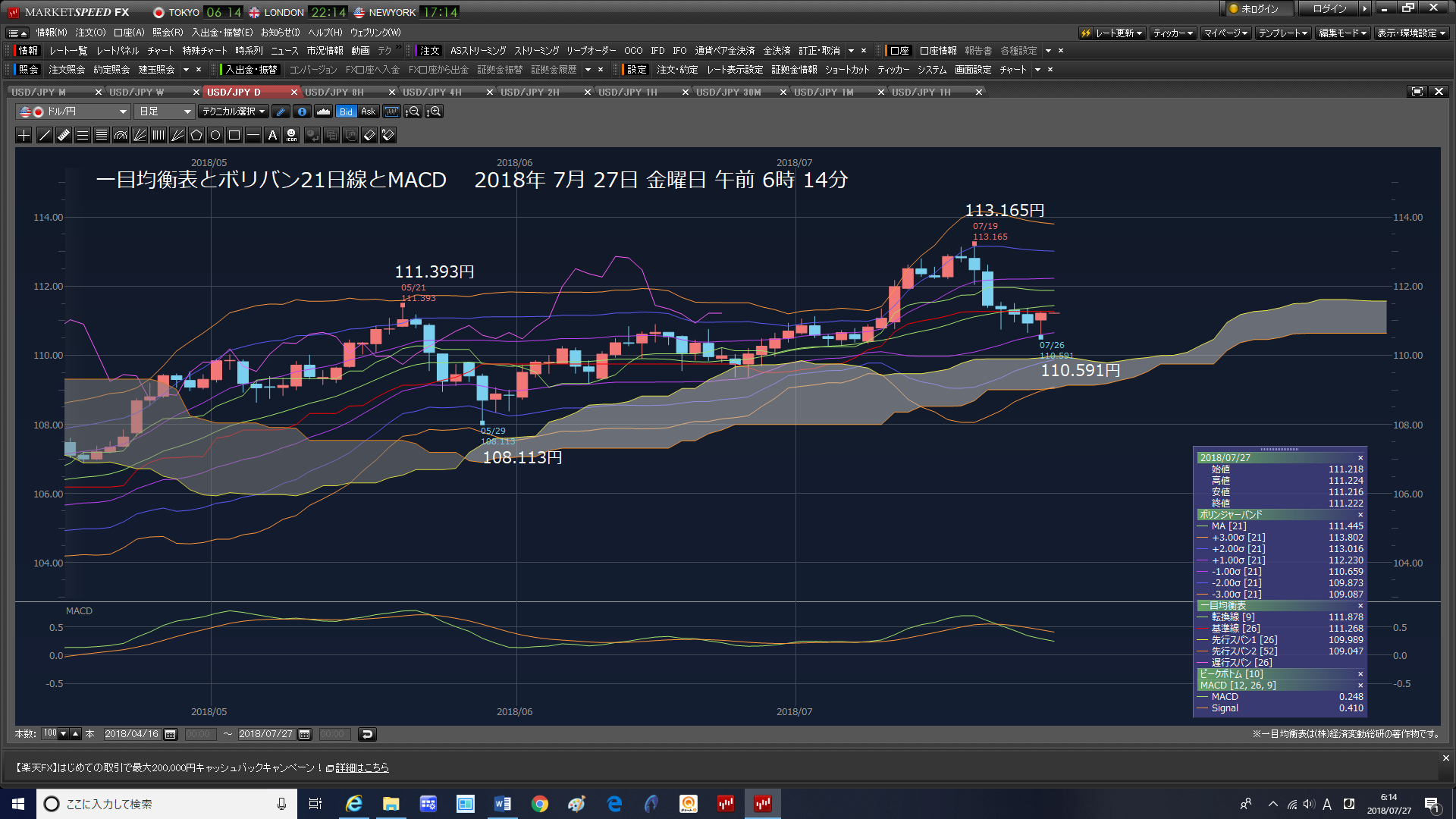Click the ショートカット settings item
Image resolution: width=1456 pixels, height=819 pixels.
point(847,70)
